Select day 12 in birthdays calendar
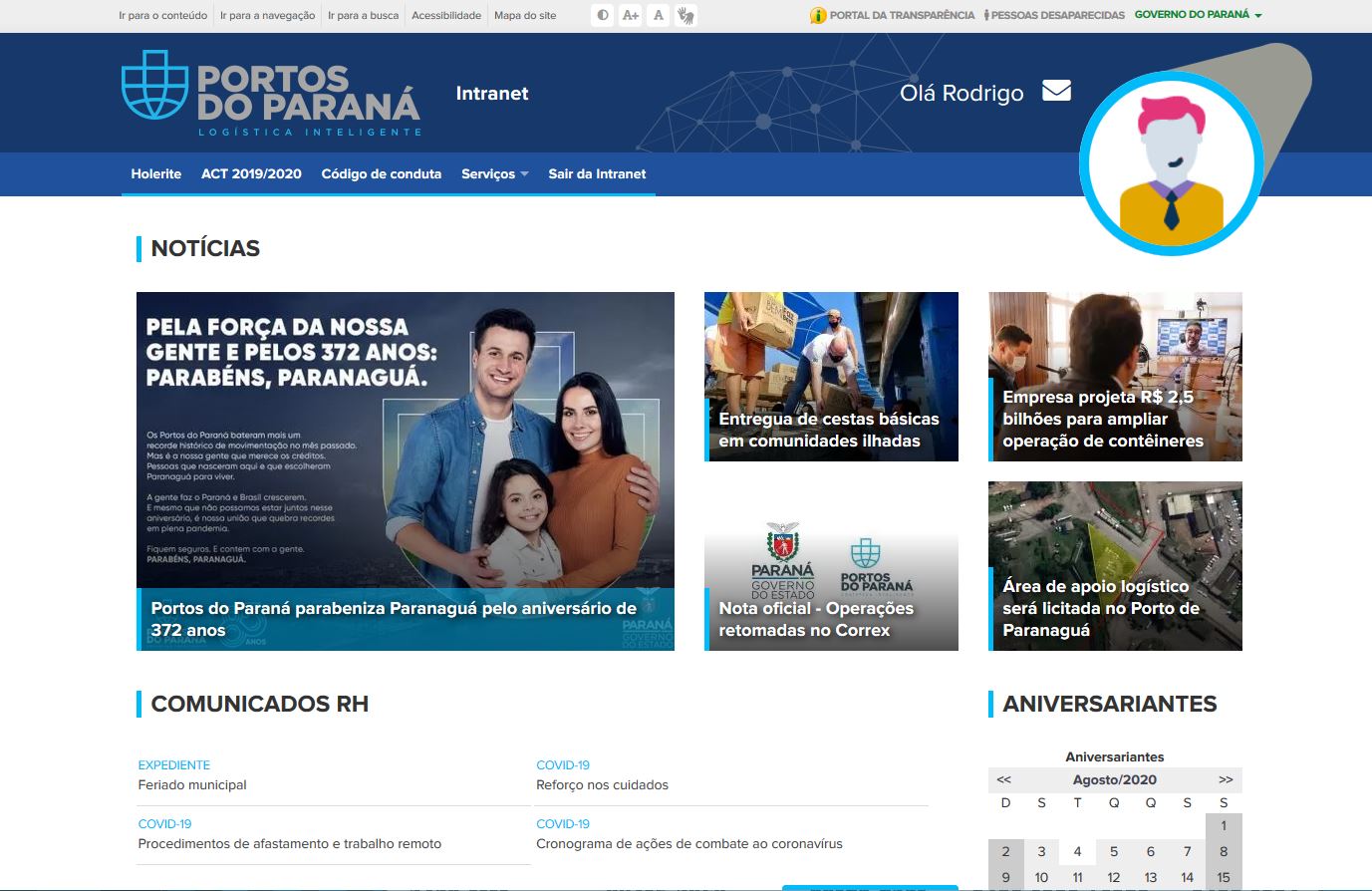The height and width of the screenshot is (891, 1372). pos(1114,877)
